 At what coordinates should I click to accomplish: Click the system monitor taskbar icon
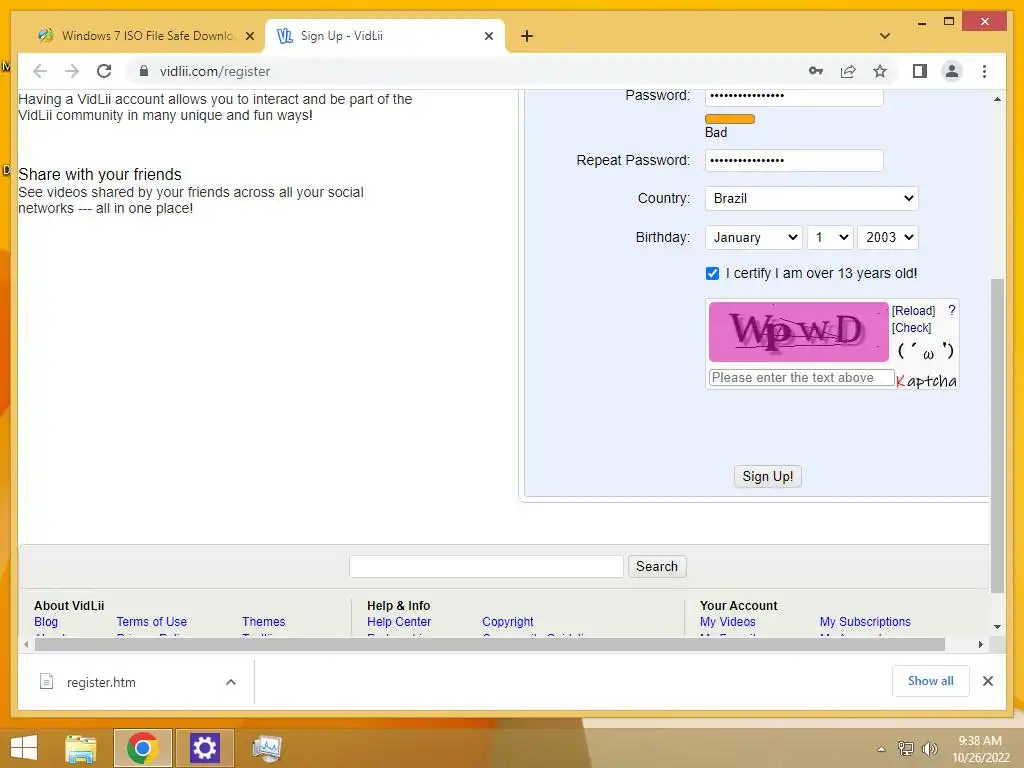click(267, 748)
